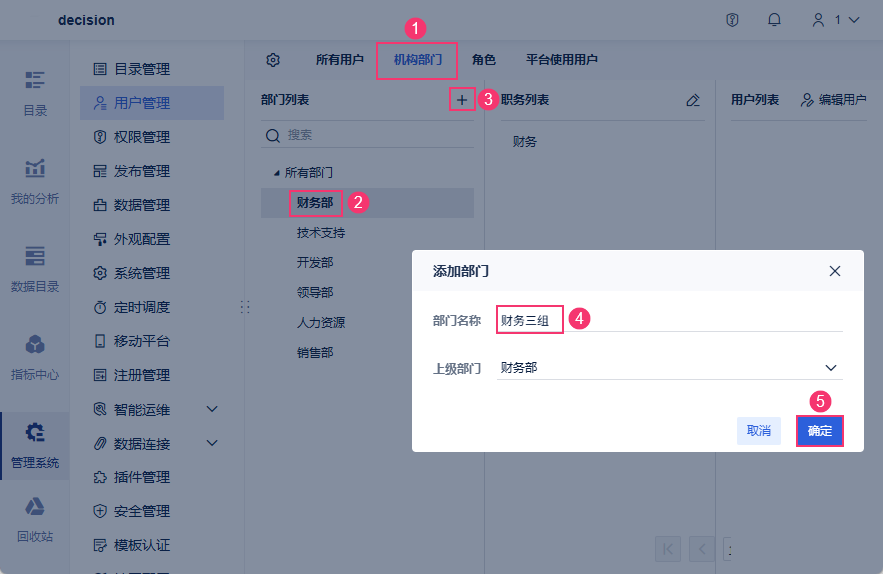Click the edit pencil icon in 职务列表
The width and height of the screenshot is (883, 574).
click(693, 100)
